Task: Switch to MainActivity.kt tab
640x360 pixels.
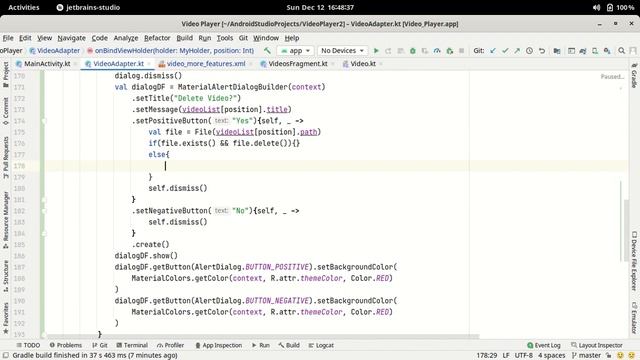Action: [x=47, y=64]
